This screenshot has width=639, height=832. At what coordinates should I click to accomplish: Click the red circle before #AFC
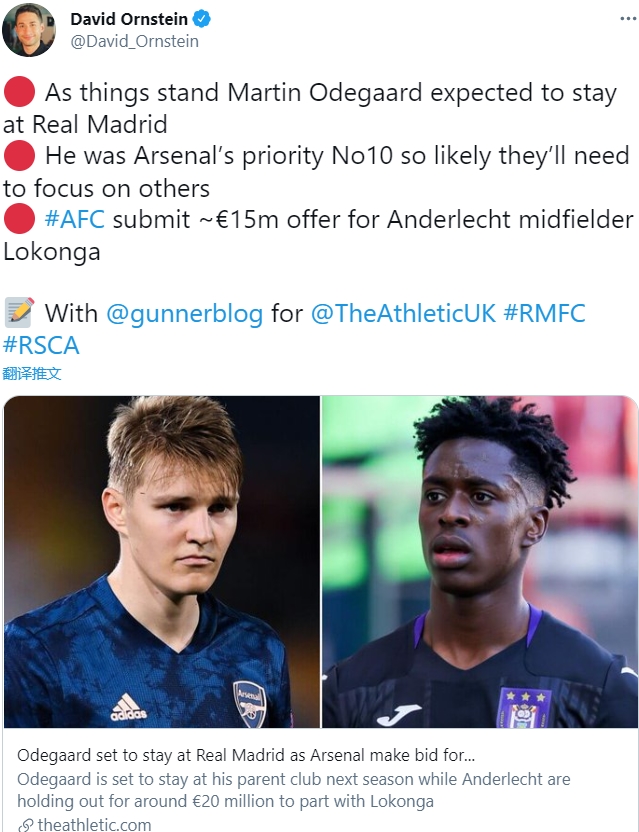[20, 219]
